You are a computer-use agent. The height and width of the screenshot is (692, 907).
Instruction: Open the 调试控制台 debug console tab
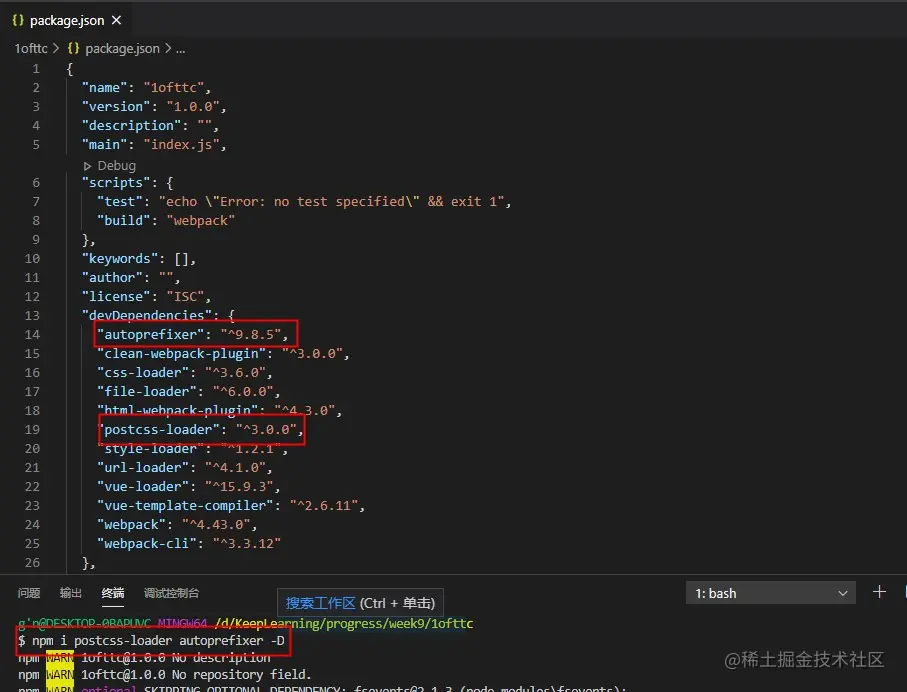[x=171, y=593]
